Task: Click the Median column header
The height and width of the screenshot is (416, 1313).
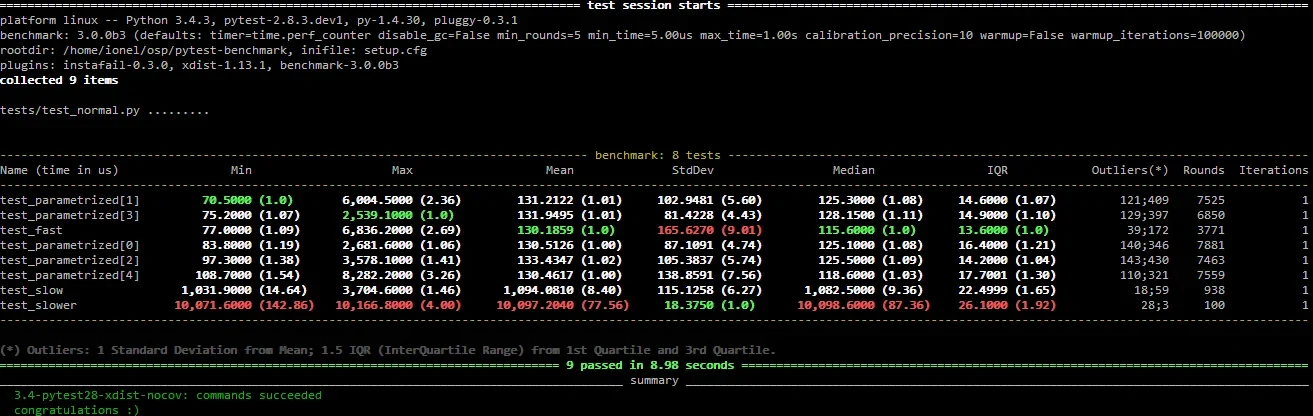Action: [853, 170]
